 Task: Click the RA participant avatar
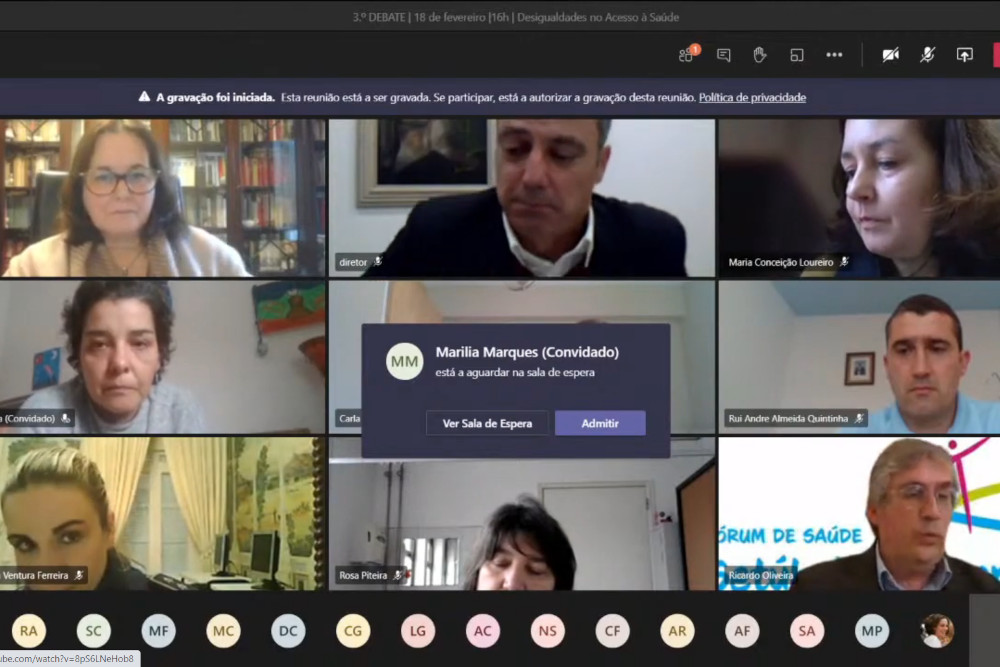[28, 631]
